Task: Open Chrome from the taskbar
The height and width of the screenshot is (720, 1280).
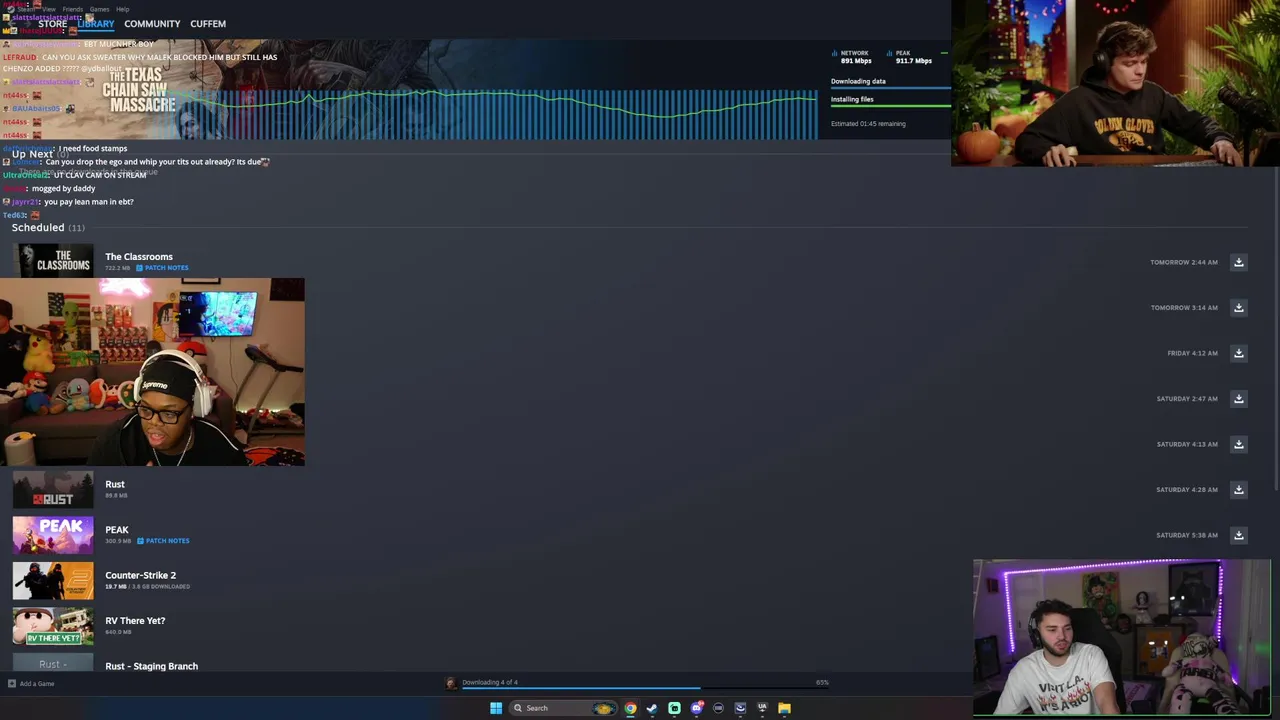Action: click(630, 708)
